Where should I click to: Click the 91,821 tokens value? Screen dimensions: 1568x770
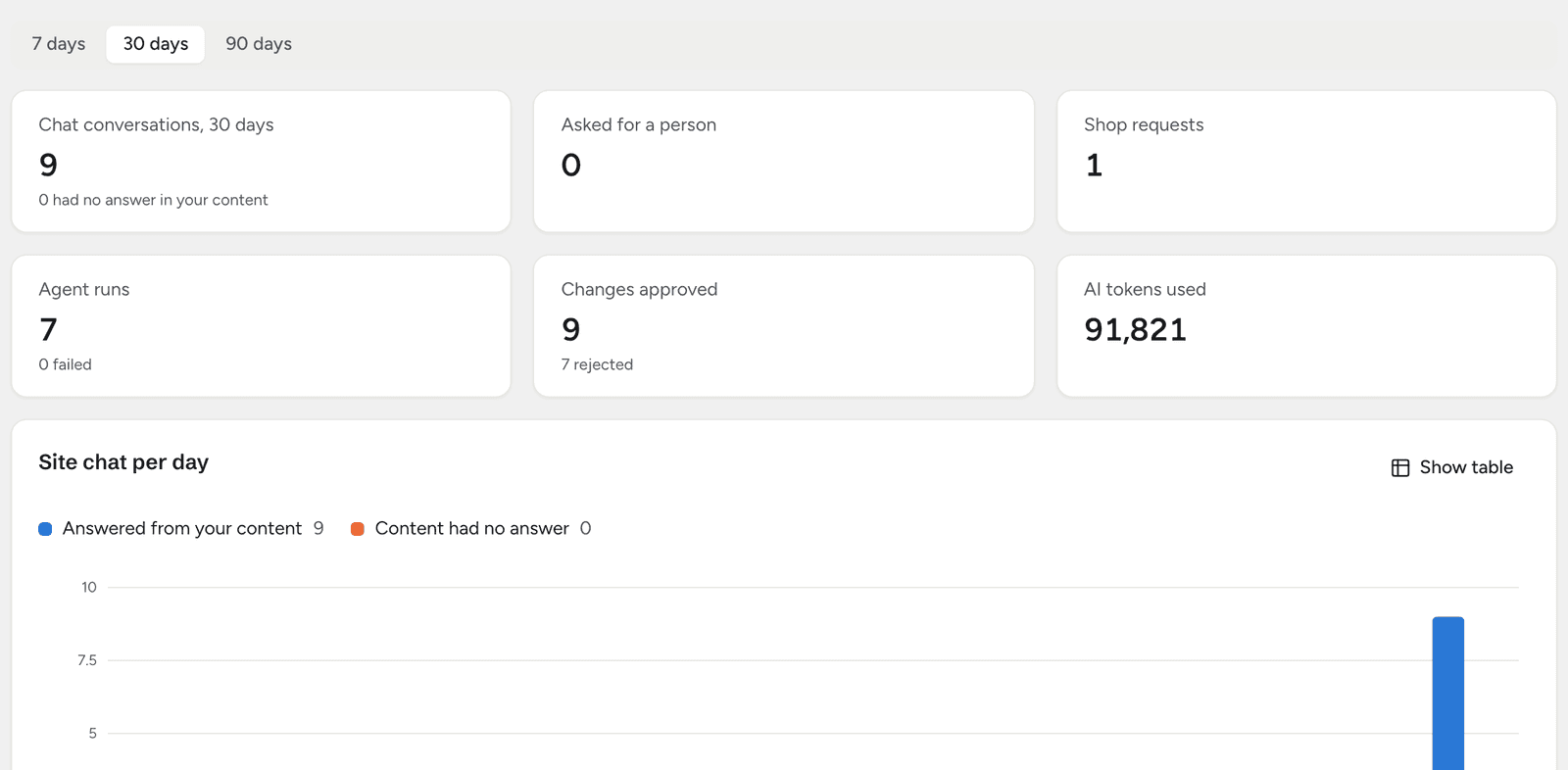coord(1135,330)
